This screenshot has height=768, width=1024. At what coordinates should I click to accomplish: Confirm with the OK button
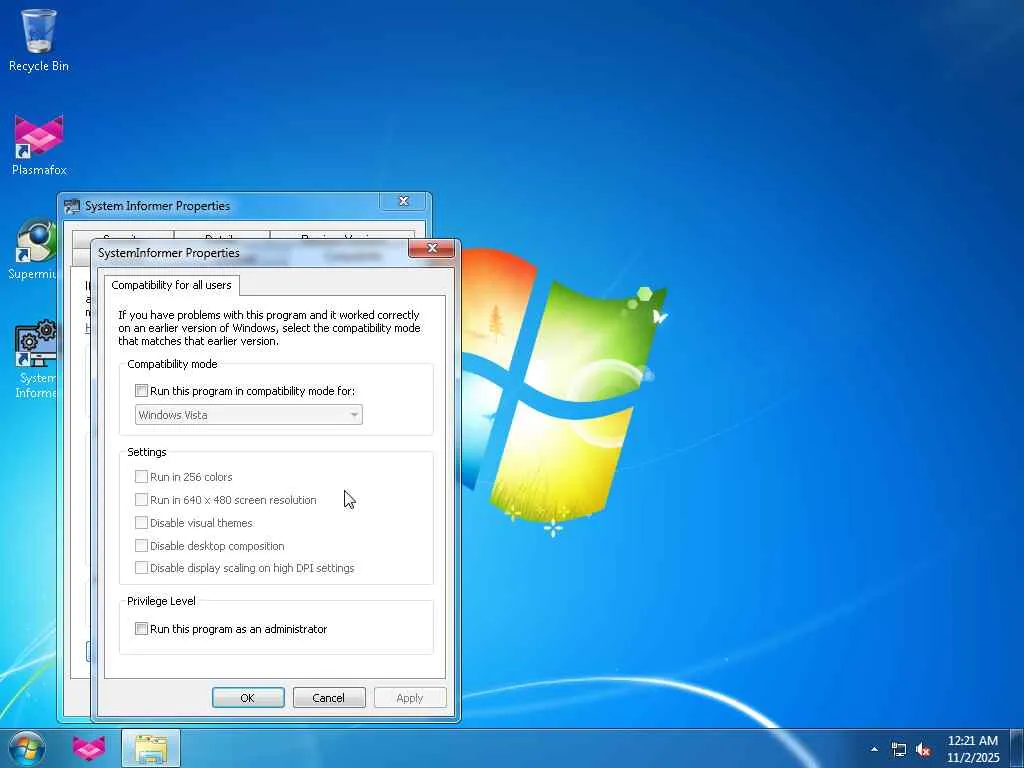tap(248, 697)
